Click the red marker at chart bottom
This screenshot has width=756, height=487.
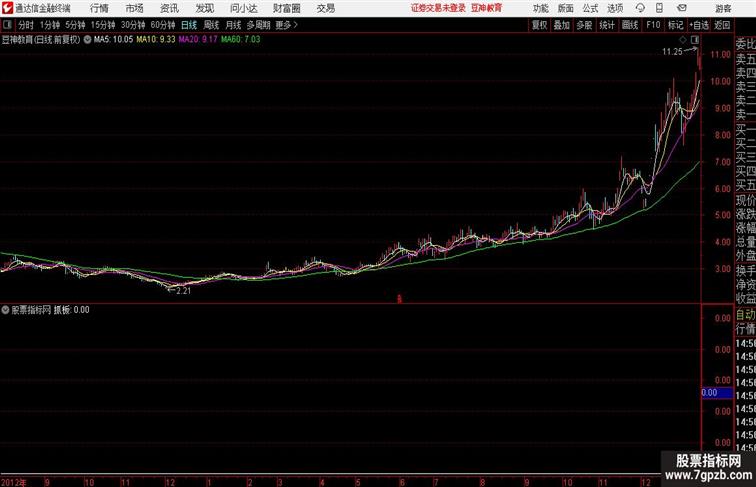[399, 299]
